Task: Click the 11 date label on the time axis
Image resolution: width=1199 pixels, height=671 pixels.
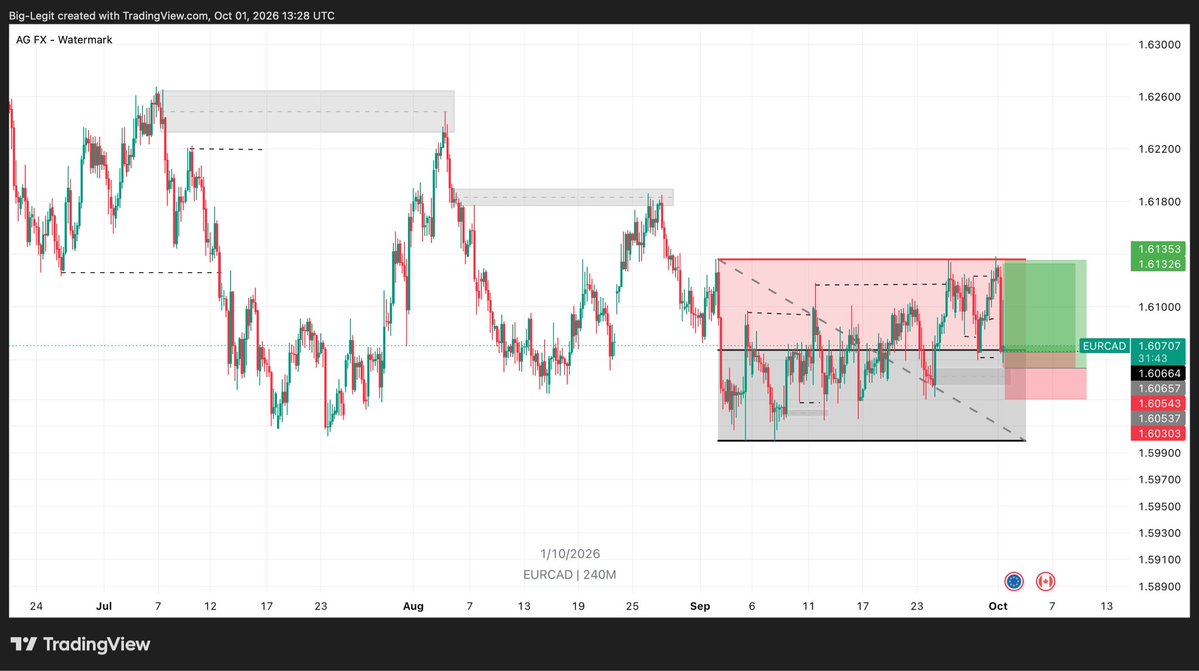Action: point(808,606)
